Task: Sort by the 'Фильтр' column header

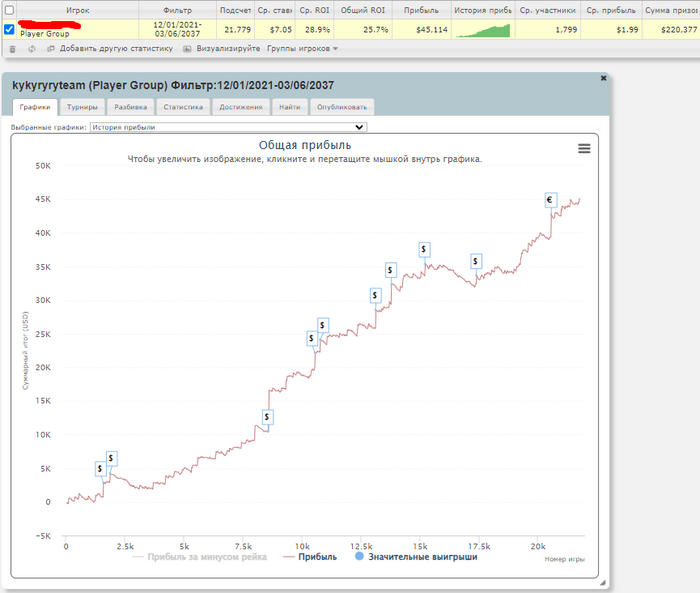Action: pos(177,10)
